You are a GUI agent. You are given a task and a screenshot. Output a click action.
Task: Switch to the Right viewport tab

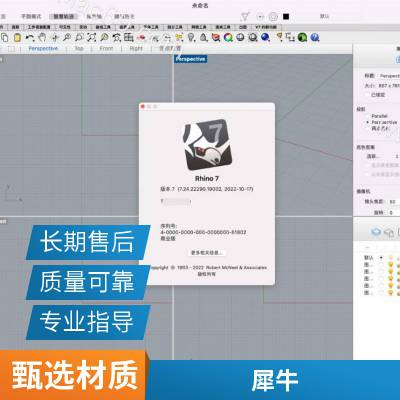136,48
